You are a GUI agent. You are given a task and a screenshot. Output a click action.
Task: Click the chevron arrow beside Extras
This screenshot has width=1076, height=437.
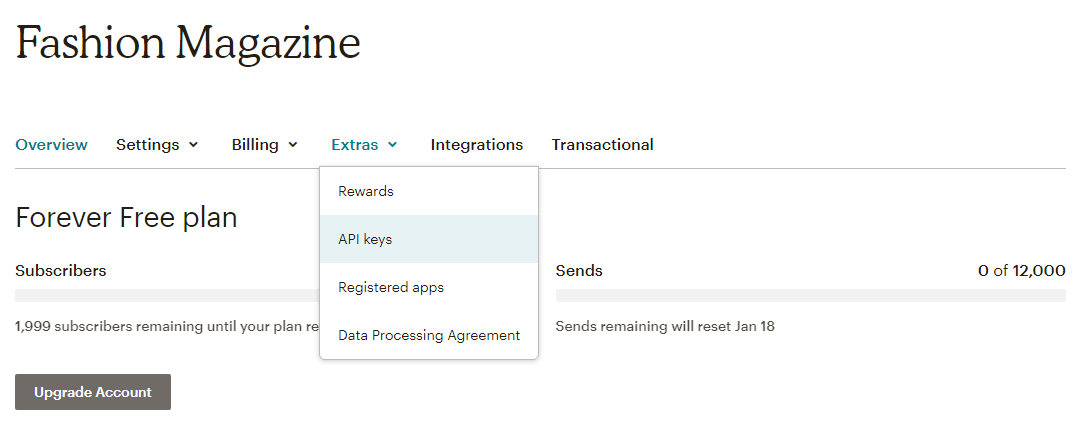pyautogui.click(x=393, y=145)
